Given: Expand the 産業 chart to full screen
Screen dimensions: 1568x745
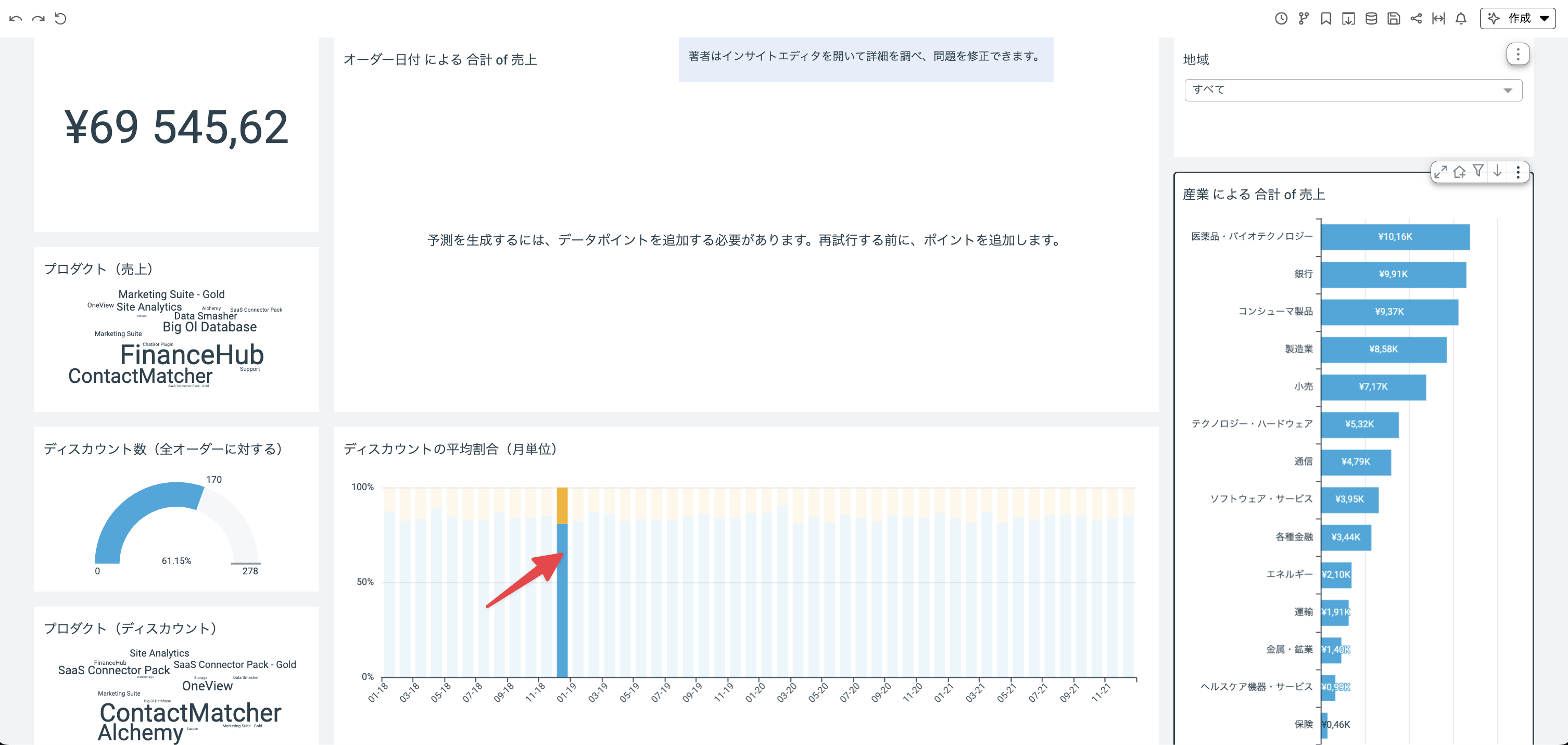Looking at the screenshot, I should tap(1441, 173).
